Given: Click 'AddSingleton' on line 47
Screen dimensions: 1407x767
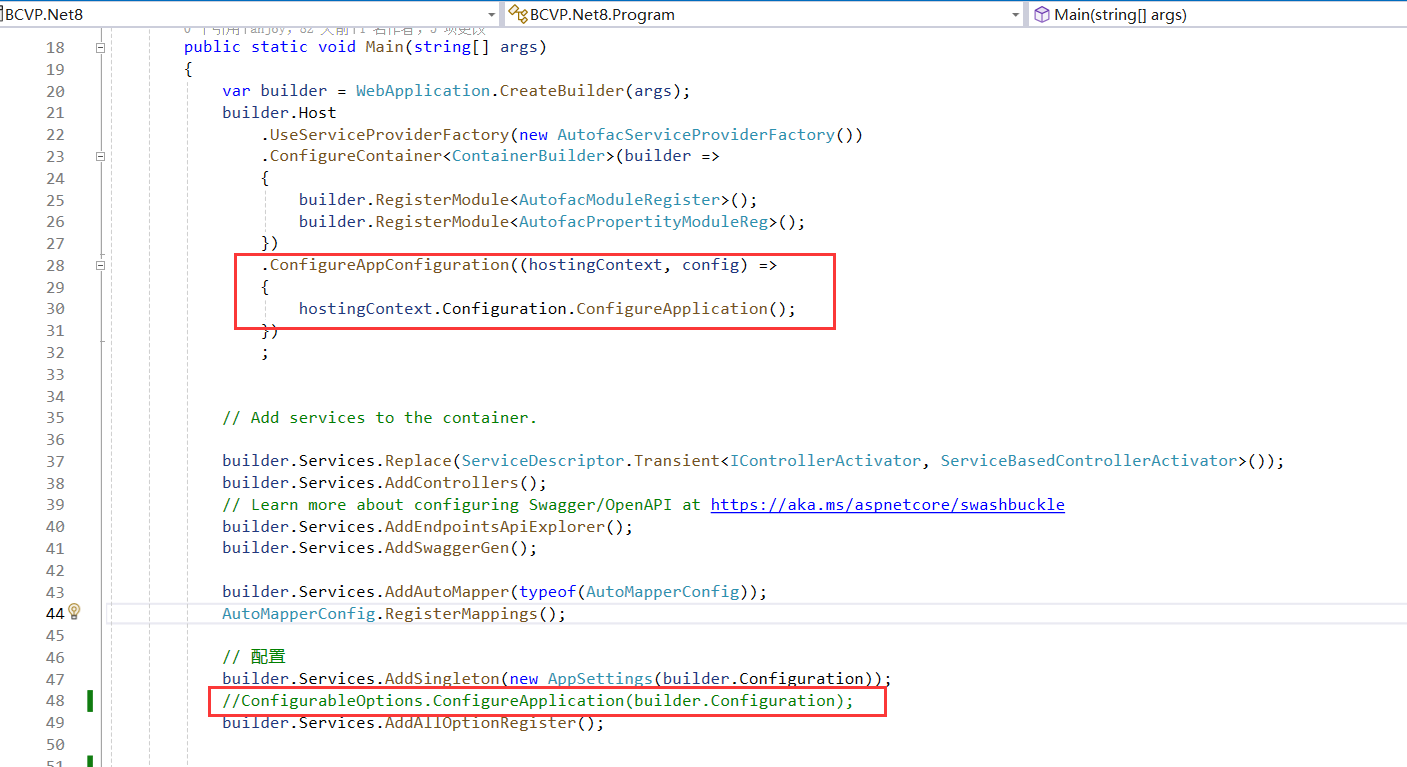Looking at the screenshot, I should coord(442,678).
